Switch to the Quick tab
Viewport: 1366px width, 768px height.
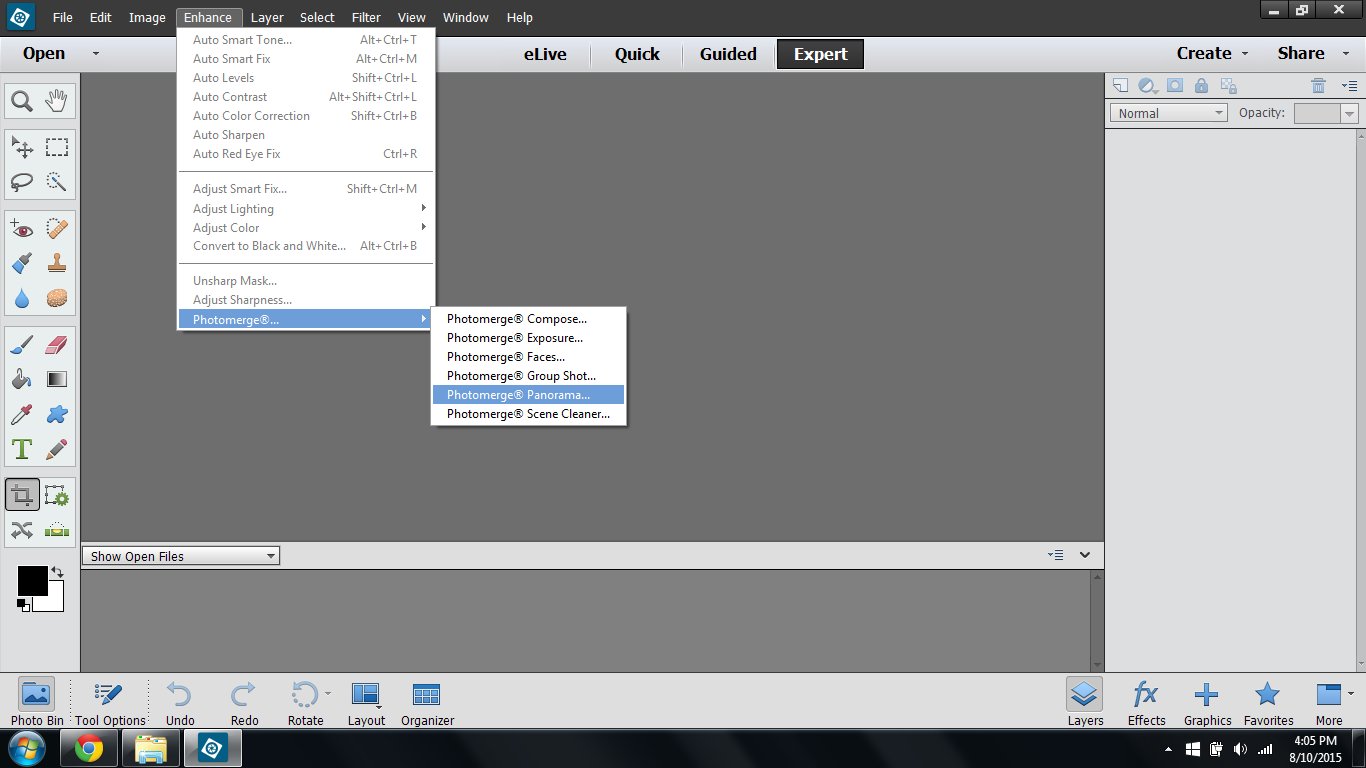tap(637, 54)
